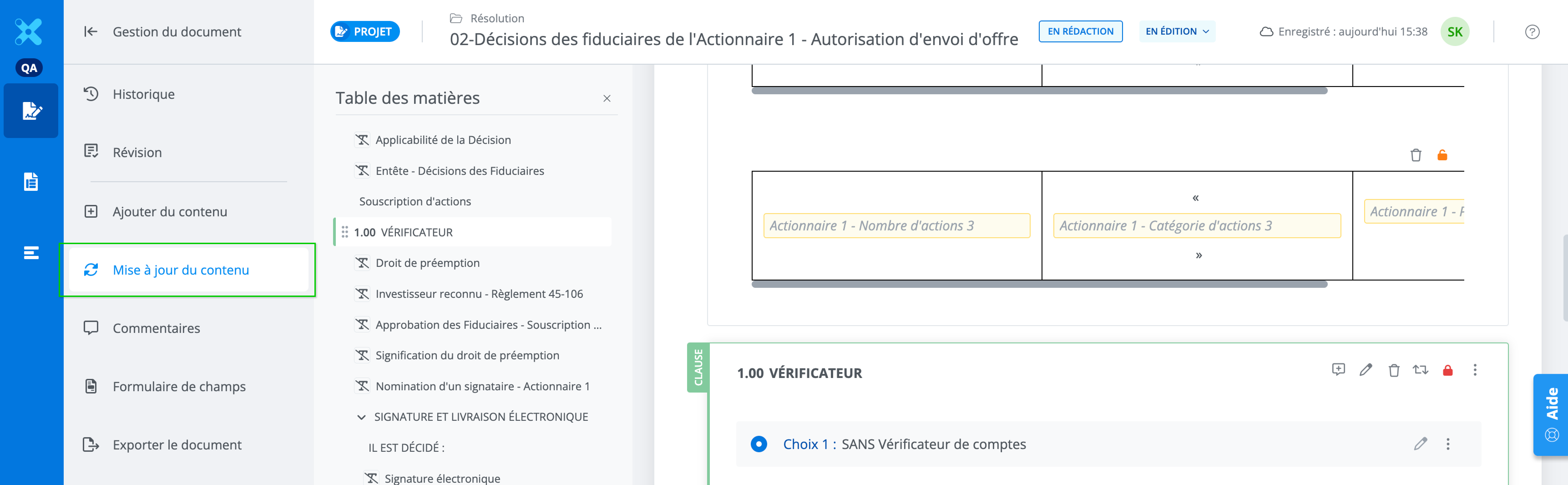
Task: Click the add comment icon on VÉRIFICATEUR clause
Action: pos(1338,370)
